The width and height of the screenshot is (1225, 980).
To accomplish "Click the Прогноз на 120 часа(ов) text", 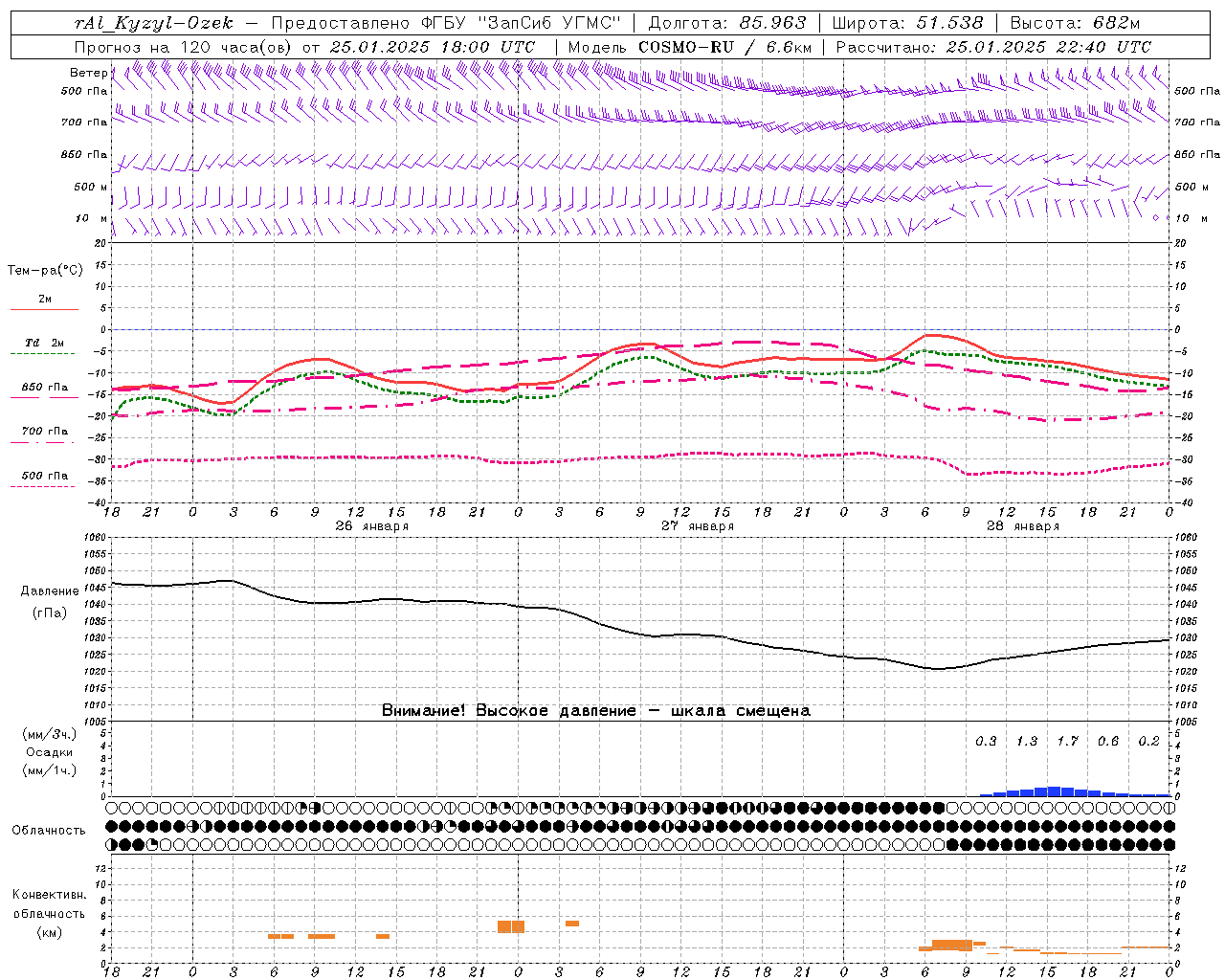I will tap(184, 47).
